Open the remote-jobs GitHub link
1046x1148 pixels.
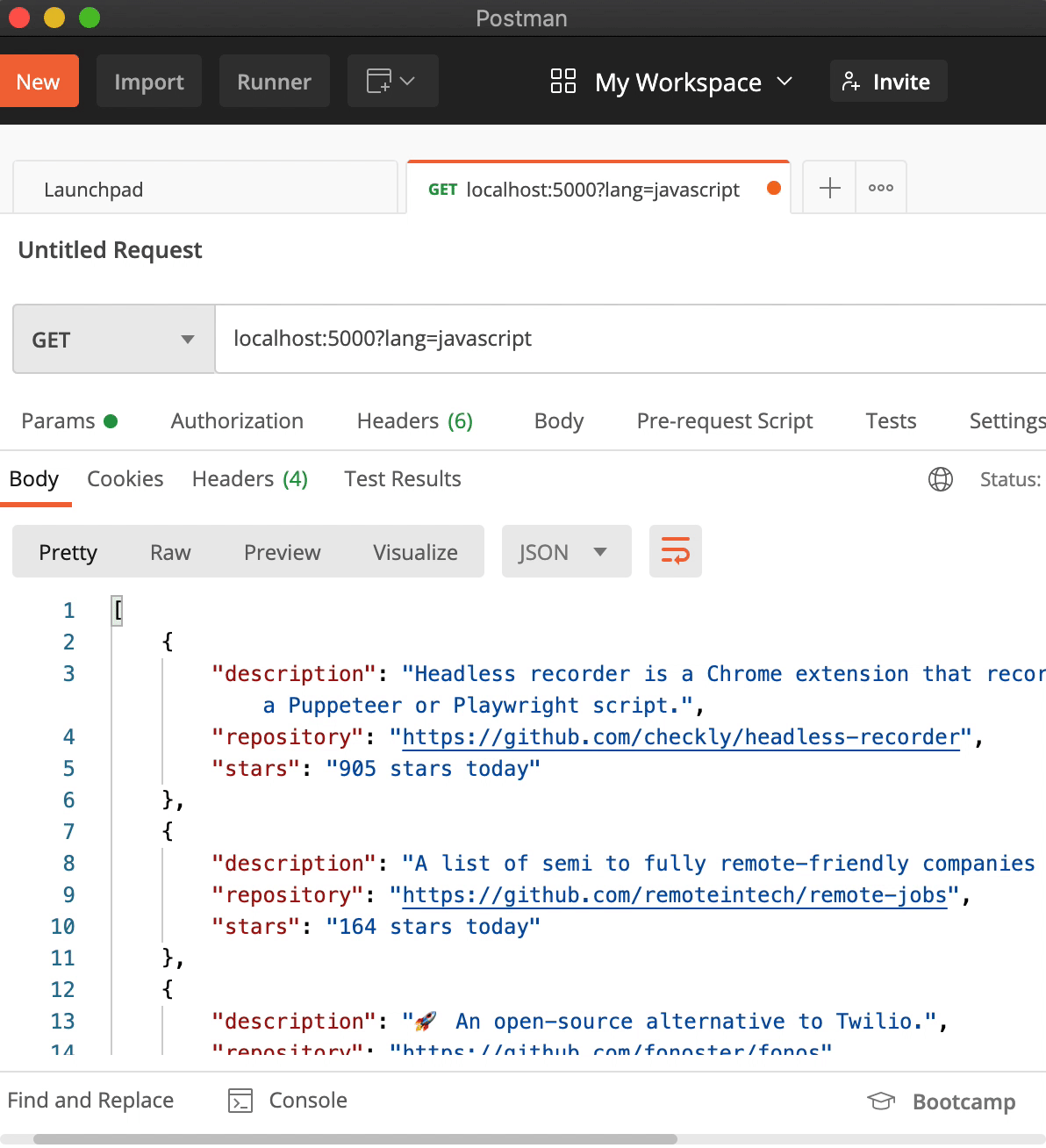tap(675, 894)
